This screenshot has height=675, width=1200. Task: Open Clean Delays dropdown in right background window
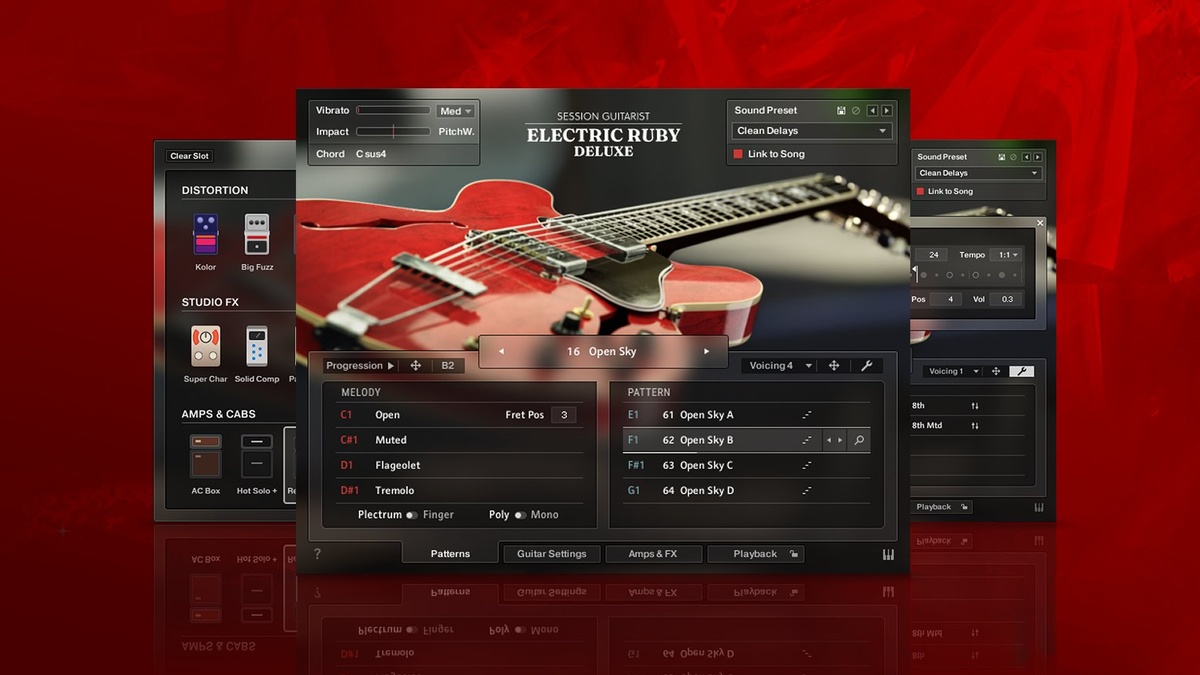click(x=979, y=173)
